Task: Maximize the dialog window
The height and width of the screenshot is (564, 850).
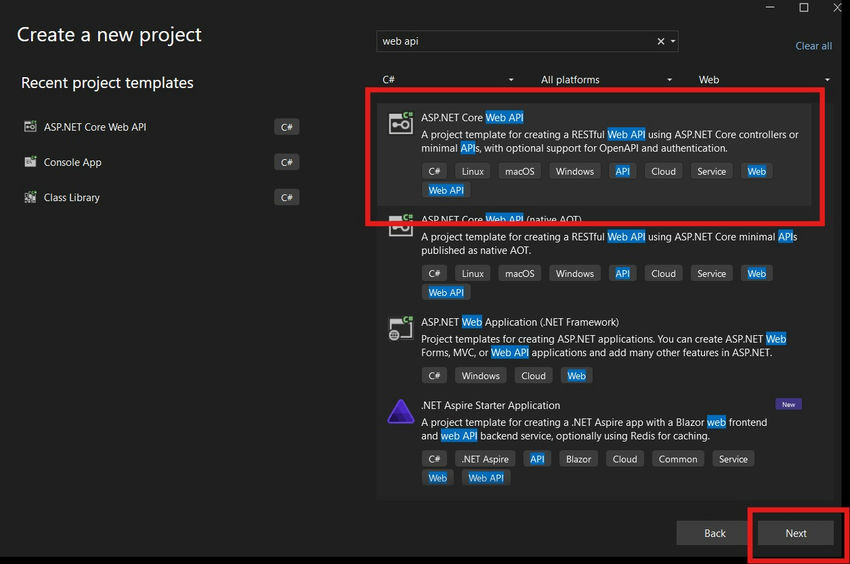Action: 803,8
